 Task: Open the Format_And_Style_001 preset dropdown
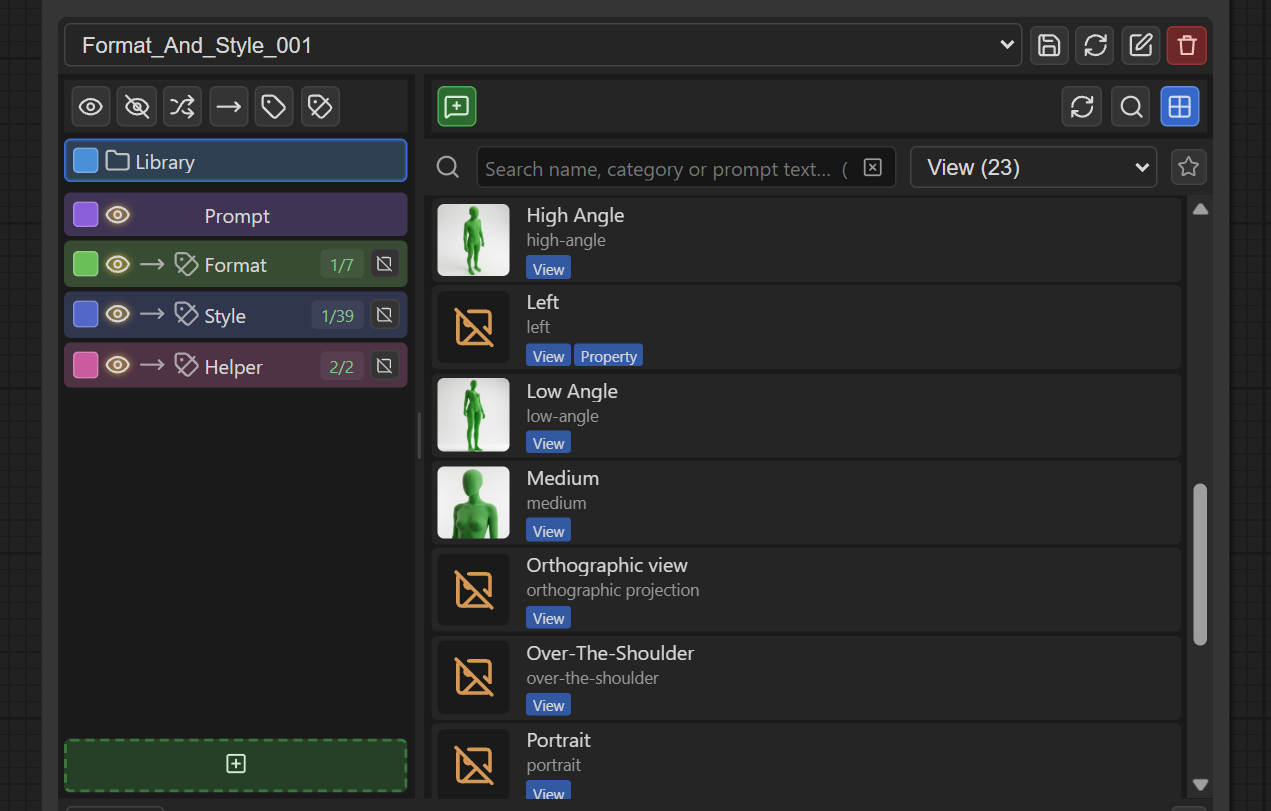point(543,45)
